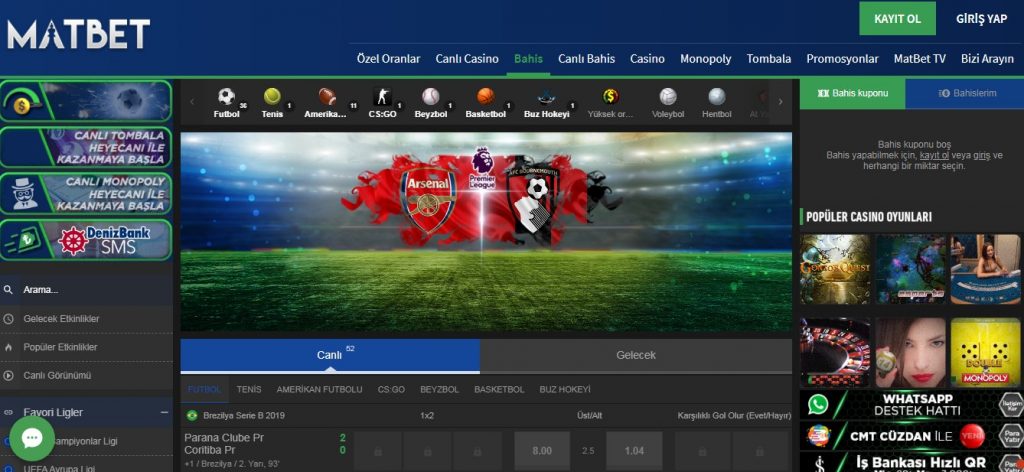Select the Yüksek oranlar dollar icon
Screen dimensions: 1024x472
611,97
